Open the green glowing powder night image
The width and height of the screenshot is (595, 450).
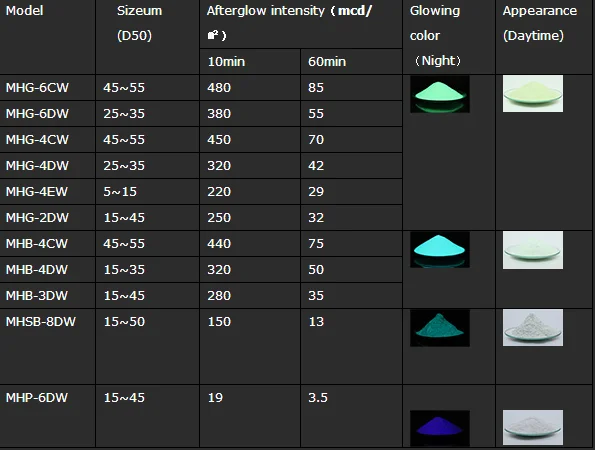(x=440, y=94)
